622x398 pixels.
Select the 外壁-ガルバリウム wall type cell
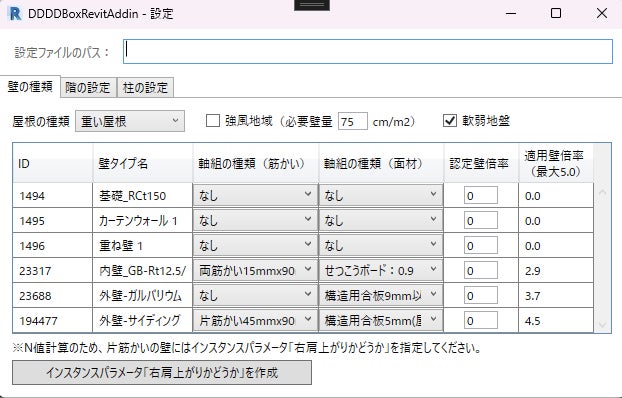[142, 295]
